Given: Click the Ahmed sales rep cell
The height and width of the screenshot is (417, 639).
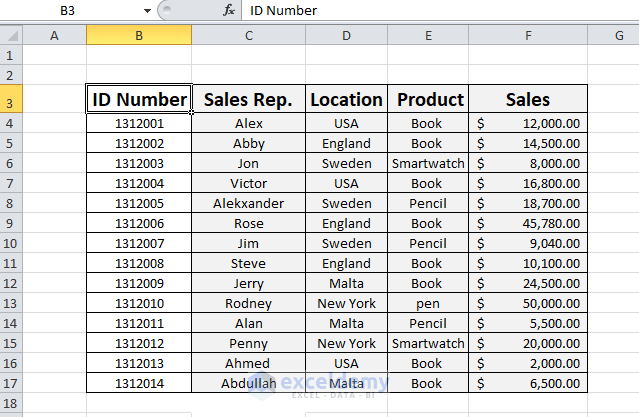Looking at the screenshot, I should [x=249, y=363].
